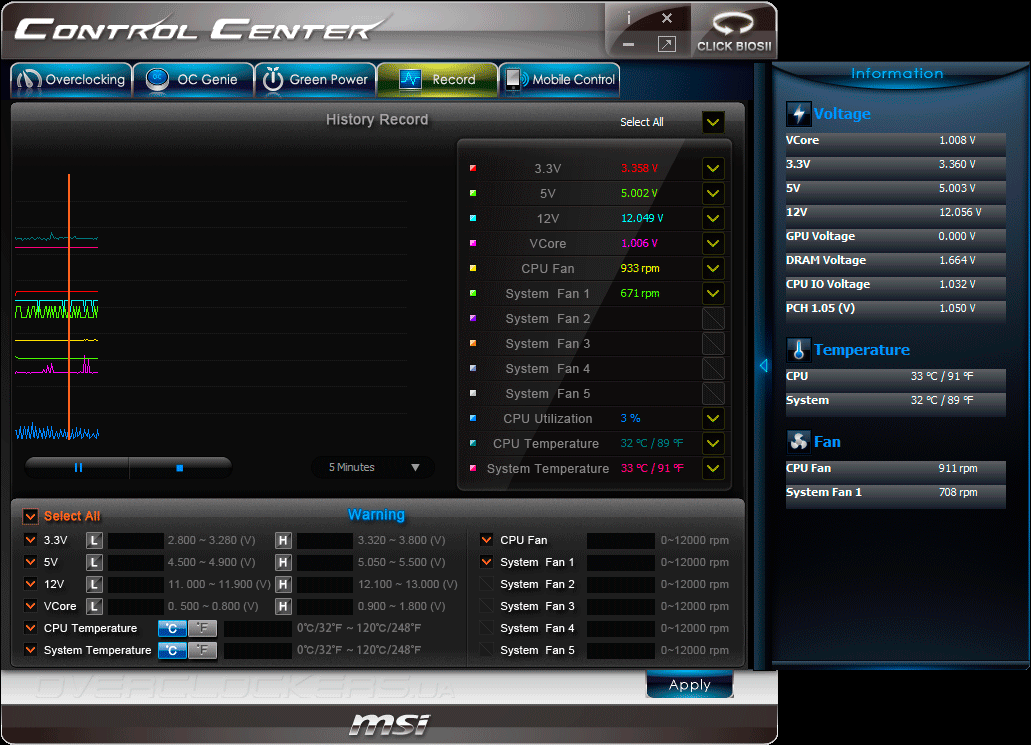Open the Overclocking tab
Viewport: 1031px width, 745px height.
[x=71, y=80]
